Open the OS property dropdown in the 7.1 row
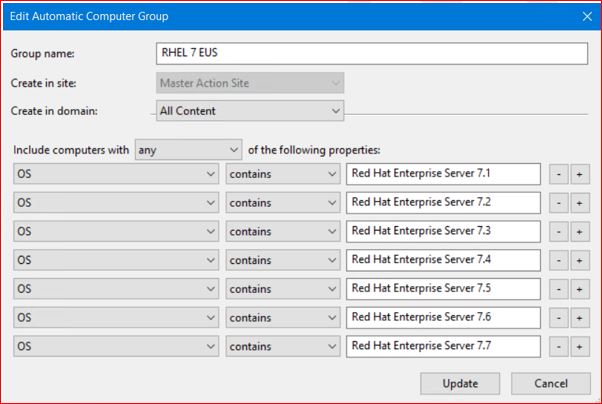The image size is (602, 404). pyautogui.click(x=116, y=174)
